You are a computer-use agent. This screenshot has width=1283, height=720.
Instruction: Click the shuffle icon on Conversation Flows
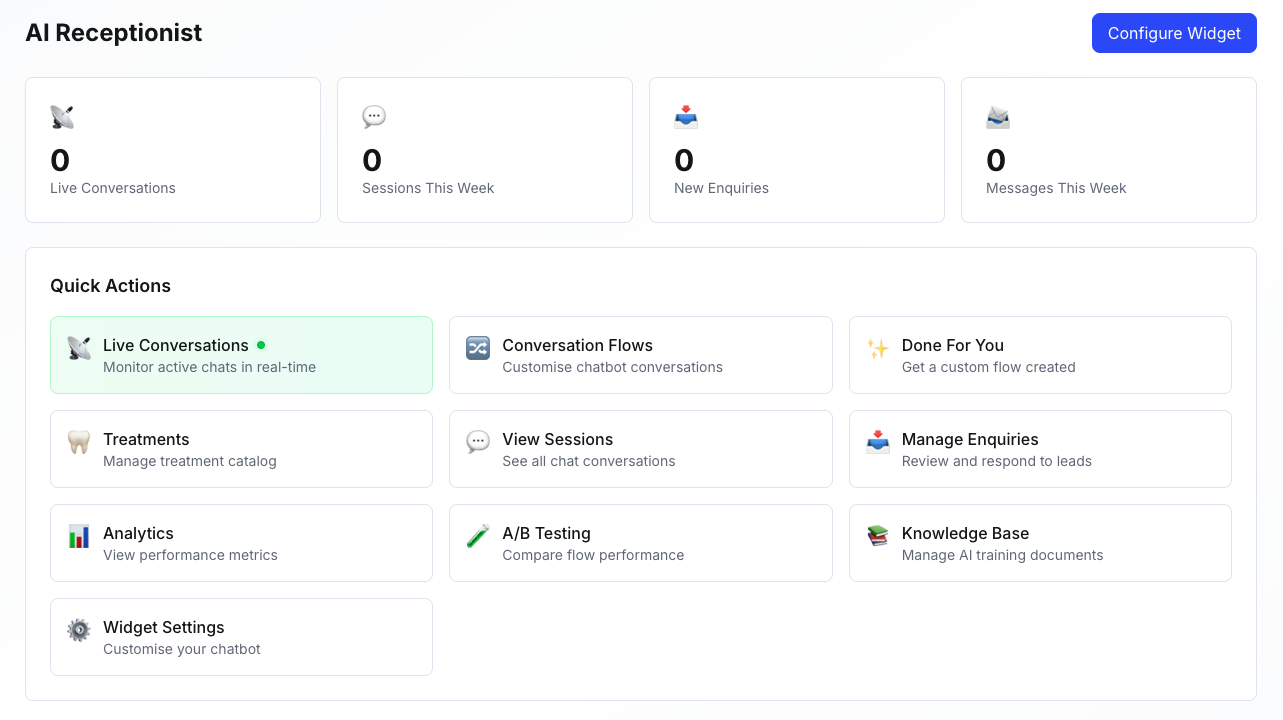477,347
